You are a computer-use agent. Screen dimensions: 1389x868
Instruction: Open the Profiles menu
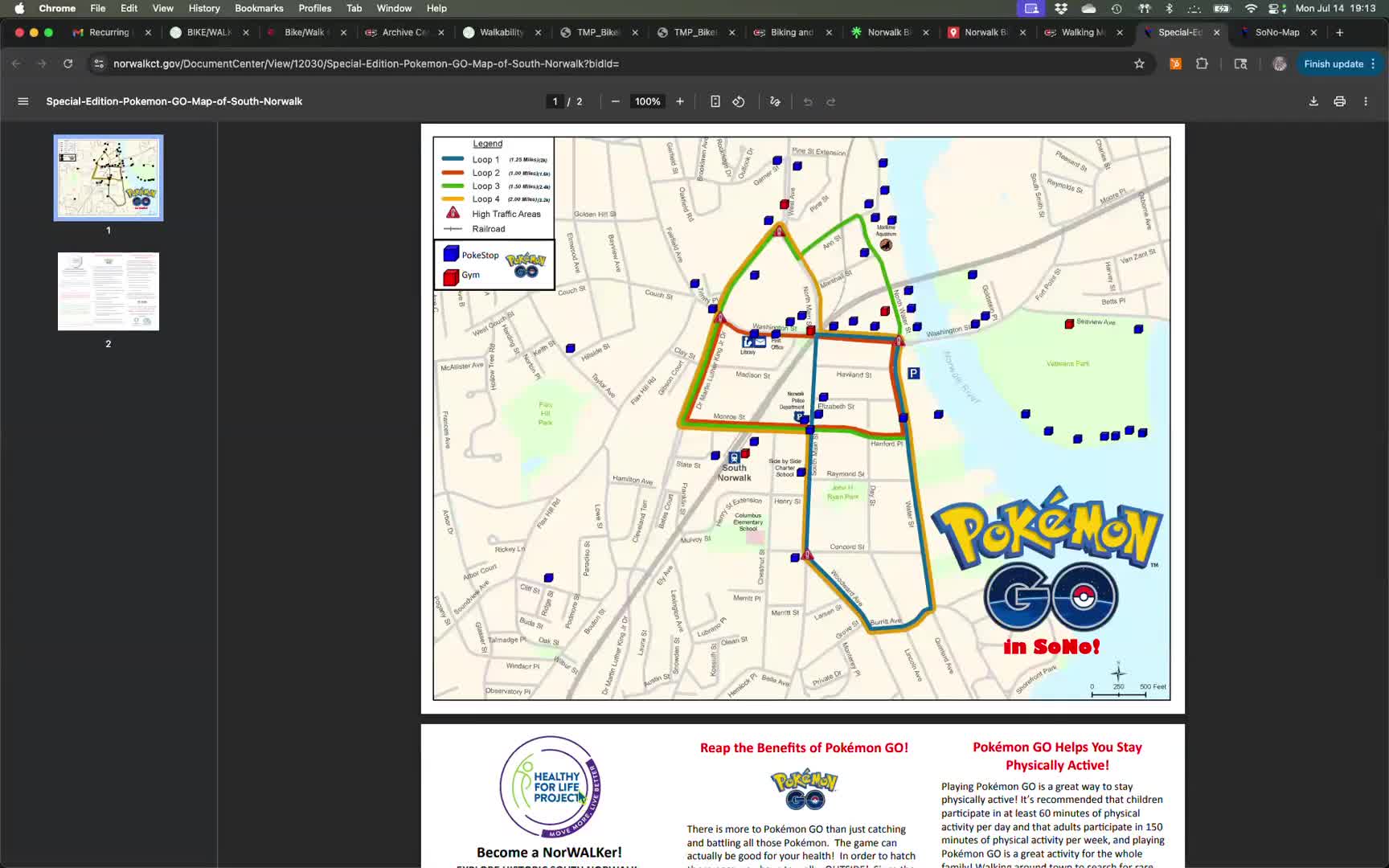[x=315, y=8]
